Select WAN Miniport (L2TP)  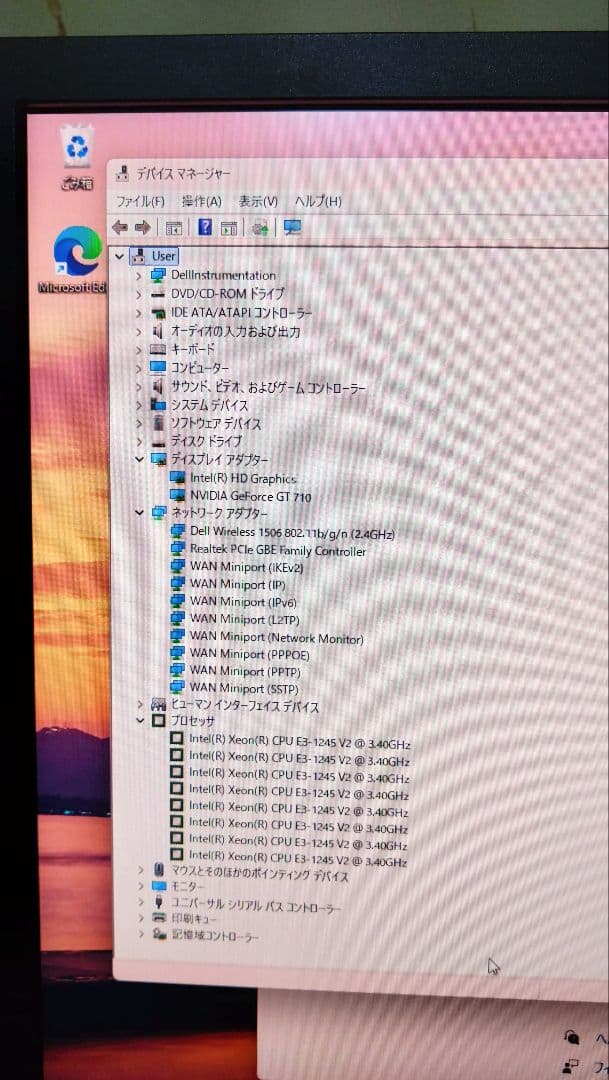245,619
